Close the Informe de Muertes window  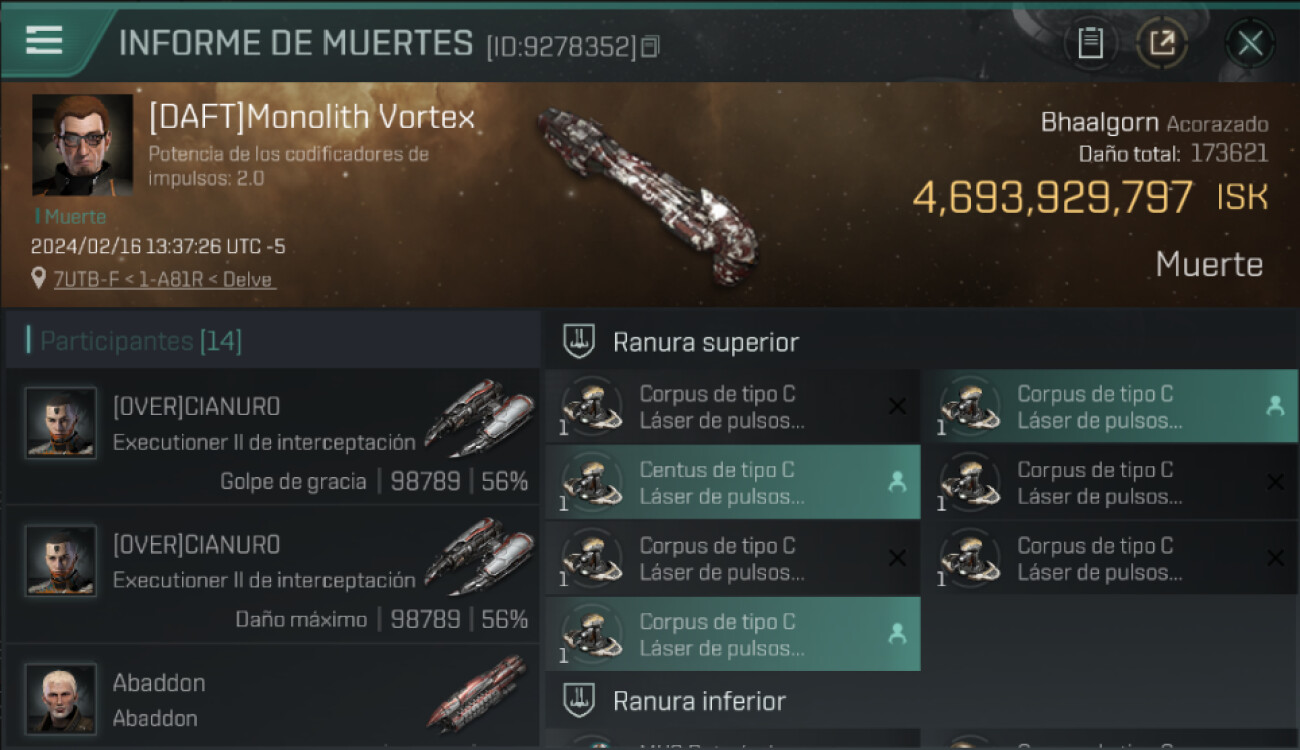1250,43
